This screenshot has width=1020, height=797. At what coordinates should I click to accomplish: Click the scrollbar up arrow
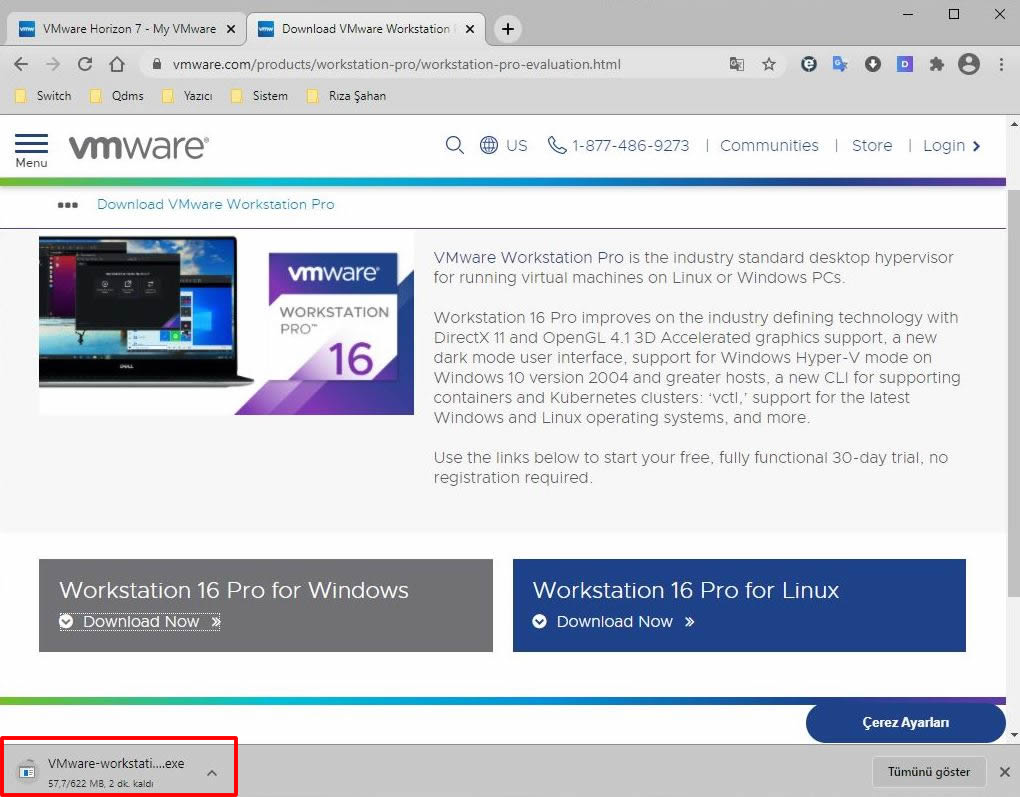click(x=1013, y=123)
